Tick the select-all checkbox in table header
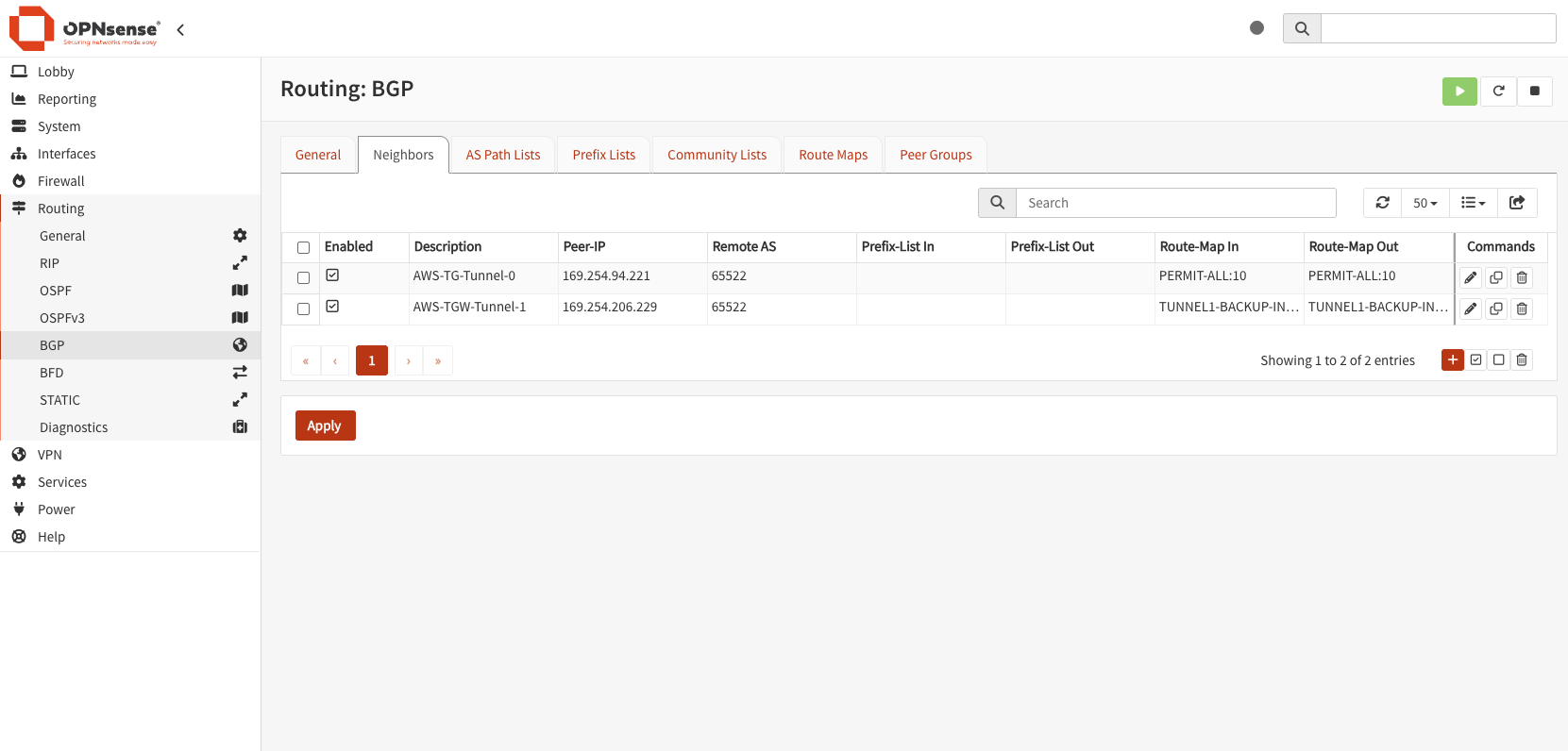This screenshot has height=751, width=1568. click(x=303, y=247)
